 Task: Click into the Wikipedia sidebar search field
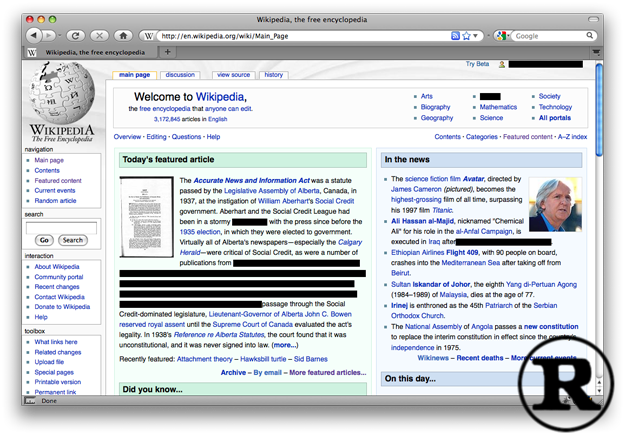click(61, 228)
